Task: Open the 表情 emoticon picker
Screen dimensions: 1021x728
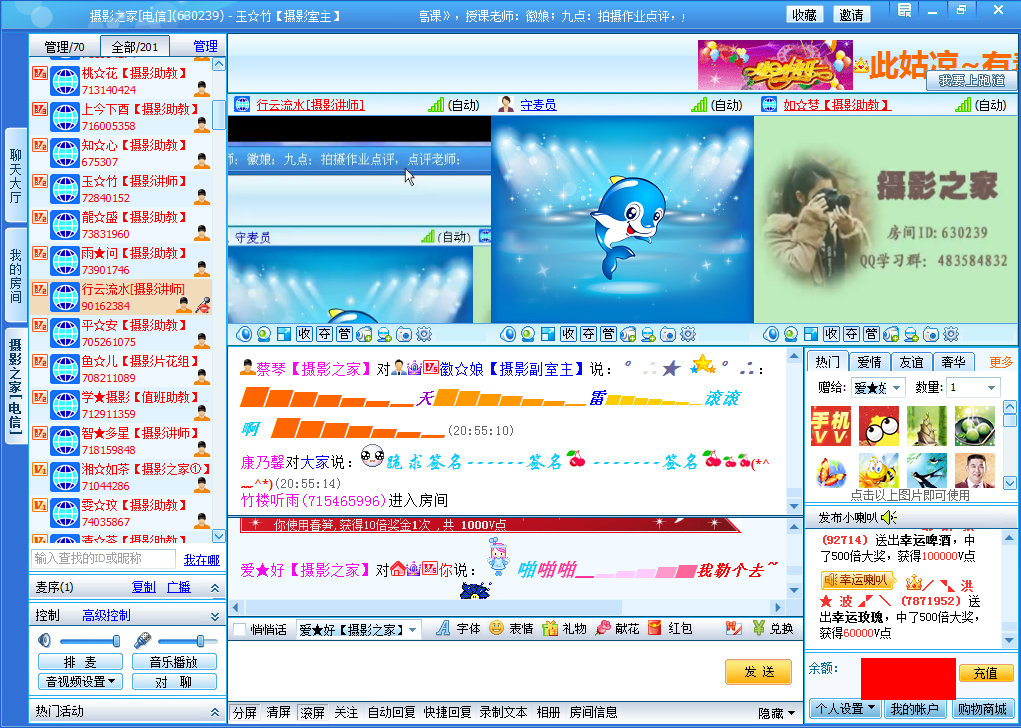Action: pyautogui.click(x=495, y=629)
